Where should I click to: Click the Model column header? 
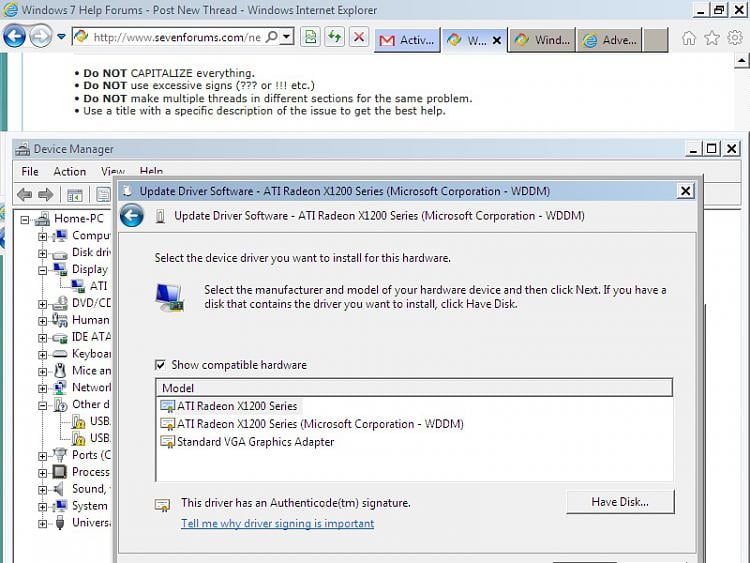click(414, 387)
